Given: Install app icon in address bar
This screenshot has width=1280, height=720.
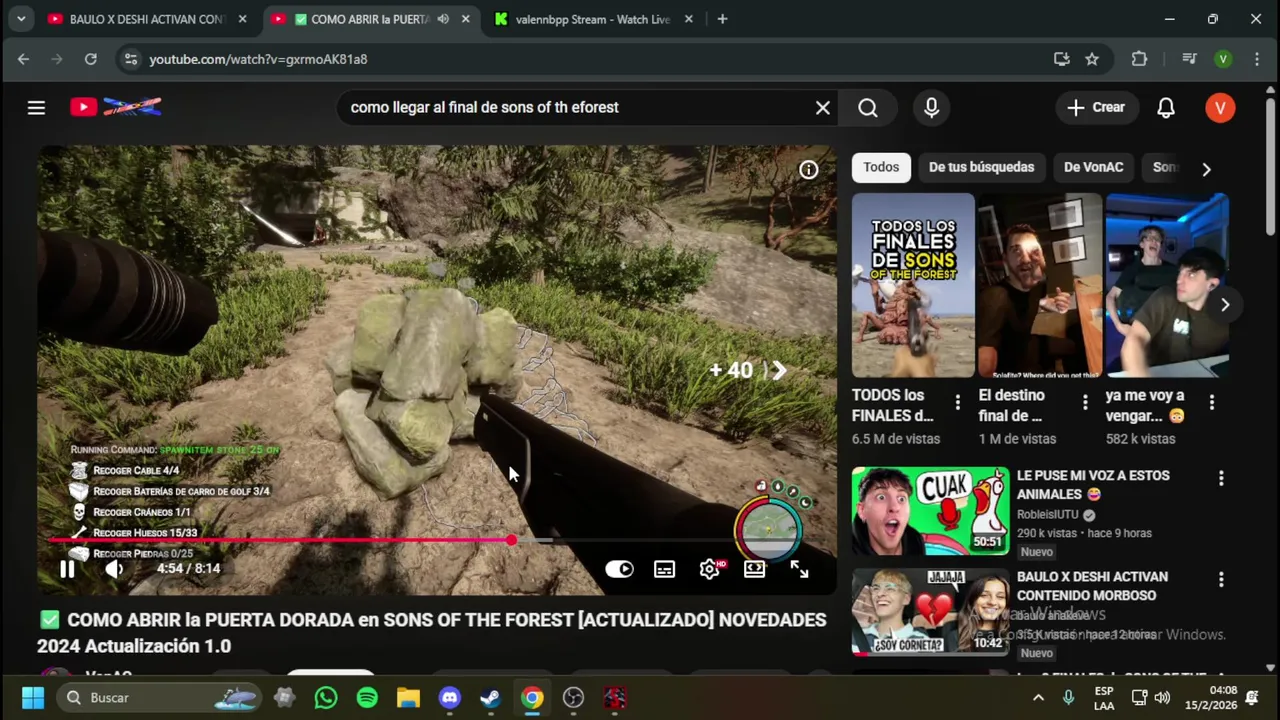Looking at the screenshot, I should [1061, 59].
